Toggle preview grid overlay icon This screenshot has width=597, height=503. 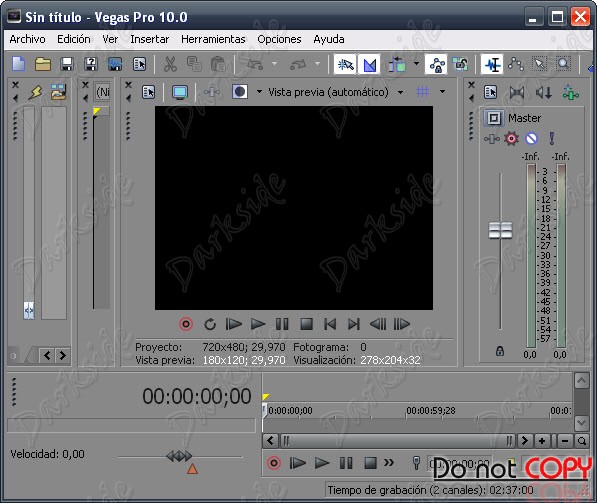tap(423, 91)
